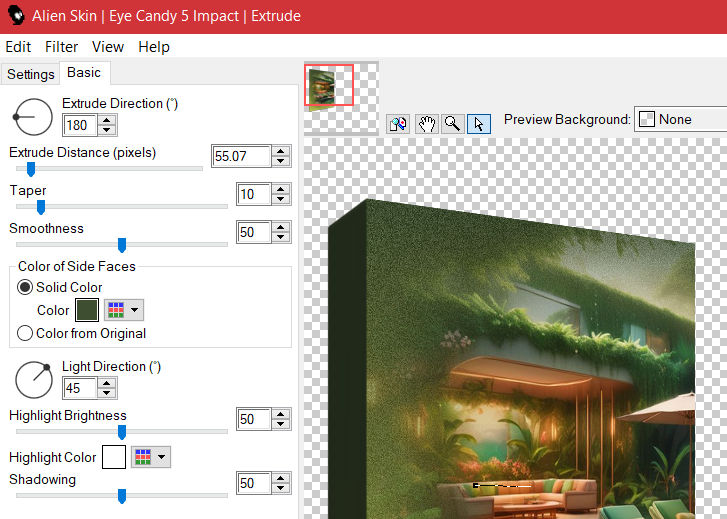Decrease Extrude Direction with down arrow
Image resolution: width=727 pixels, height=519 pixels.
(x=107, y=130)
